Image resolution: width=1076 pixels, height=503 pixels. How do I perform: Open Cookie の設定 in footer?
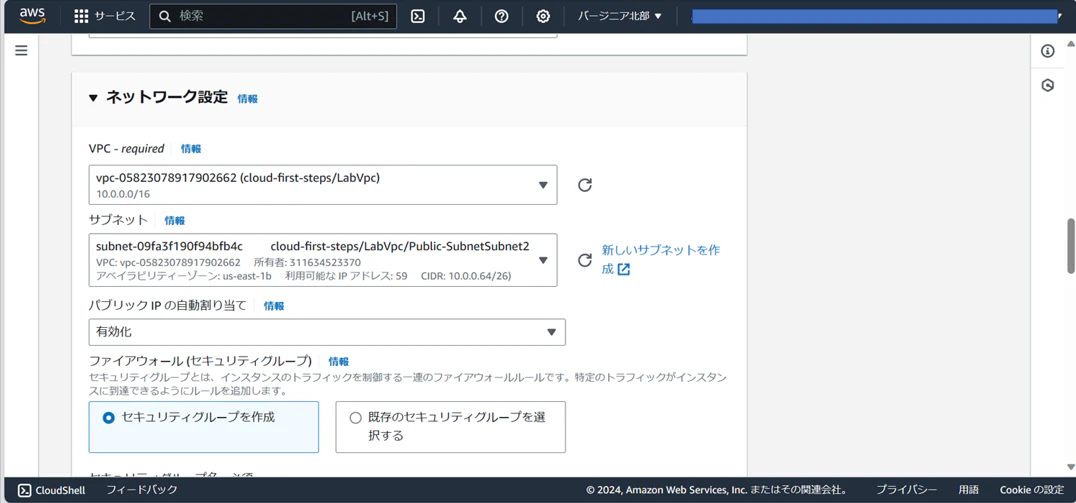click(1032, 490)
